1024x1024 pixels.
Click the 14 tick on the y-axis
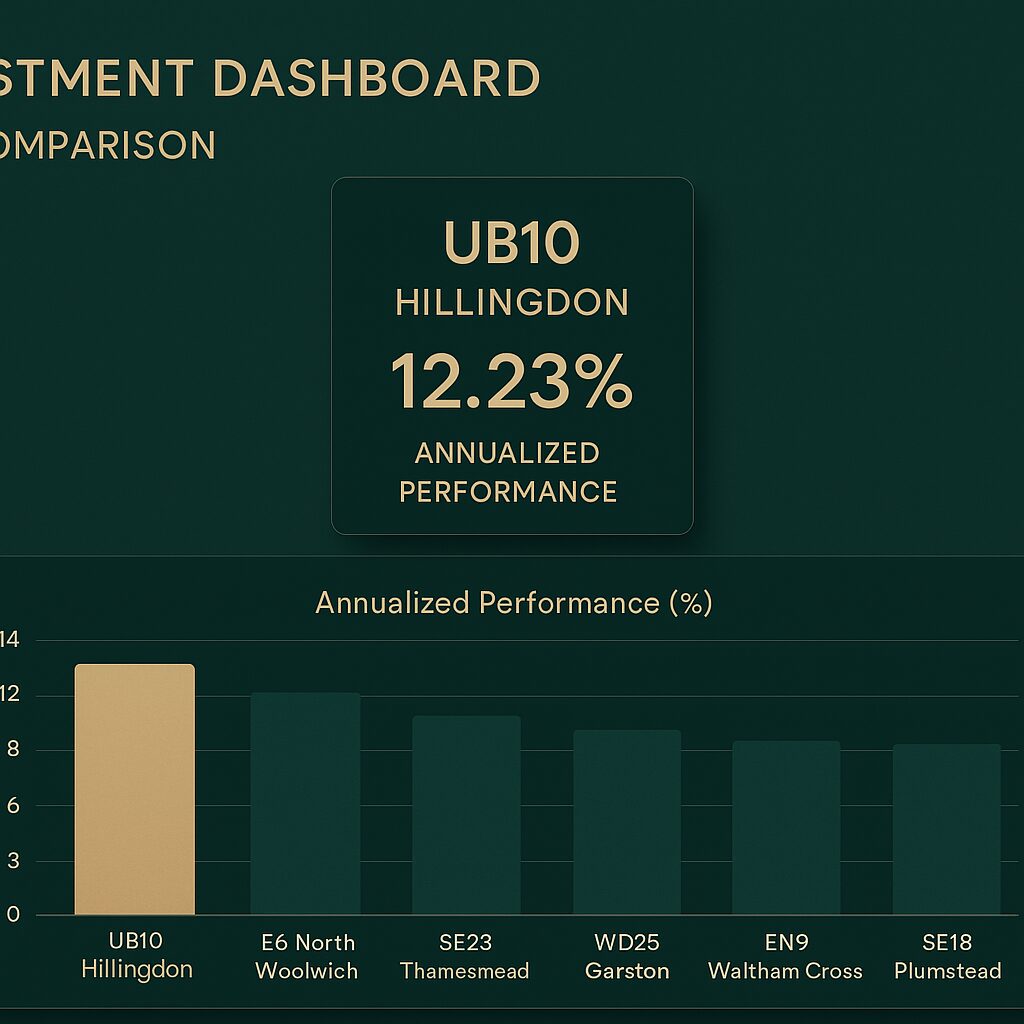point(11,640)
